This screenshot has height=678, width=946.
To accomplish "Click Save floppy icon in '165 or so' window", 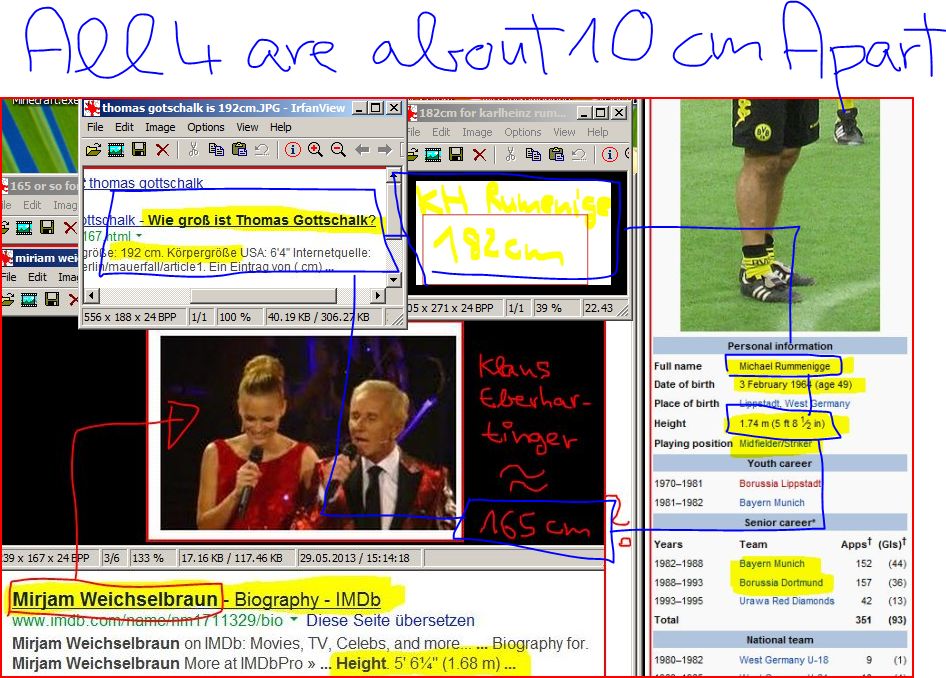I will click(x=47, y=227).
